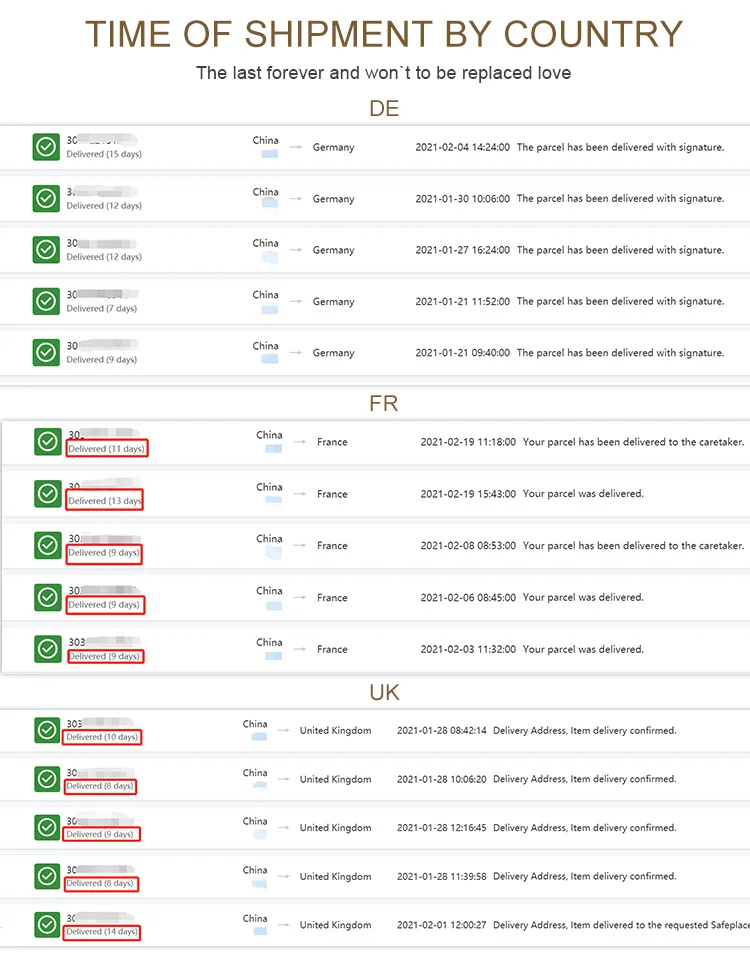Viewport: 750px width, 954px height.
Task: Click United Kingdom destination in the 10-day row
Action: tap(335, 730)
